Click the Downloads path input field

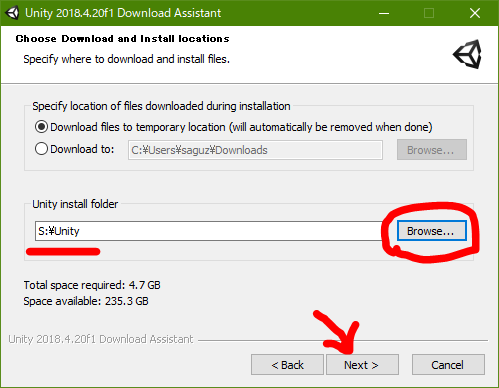[x=255, y=150]
